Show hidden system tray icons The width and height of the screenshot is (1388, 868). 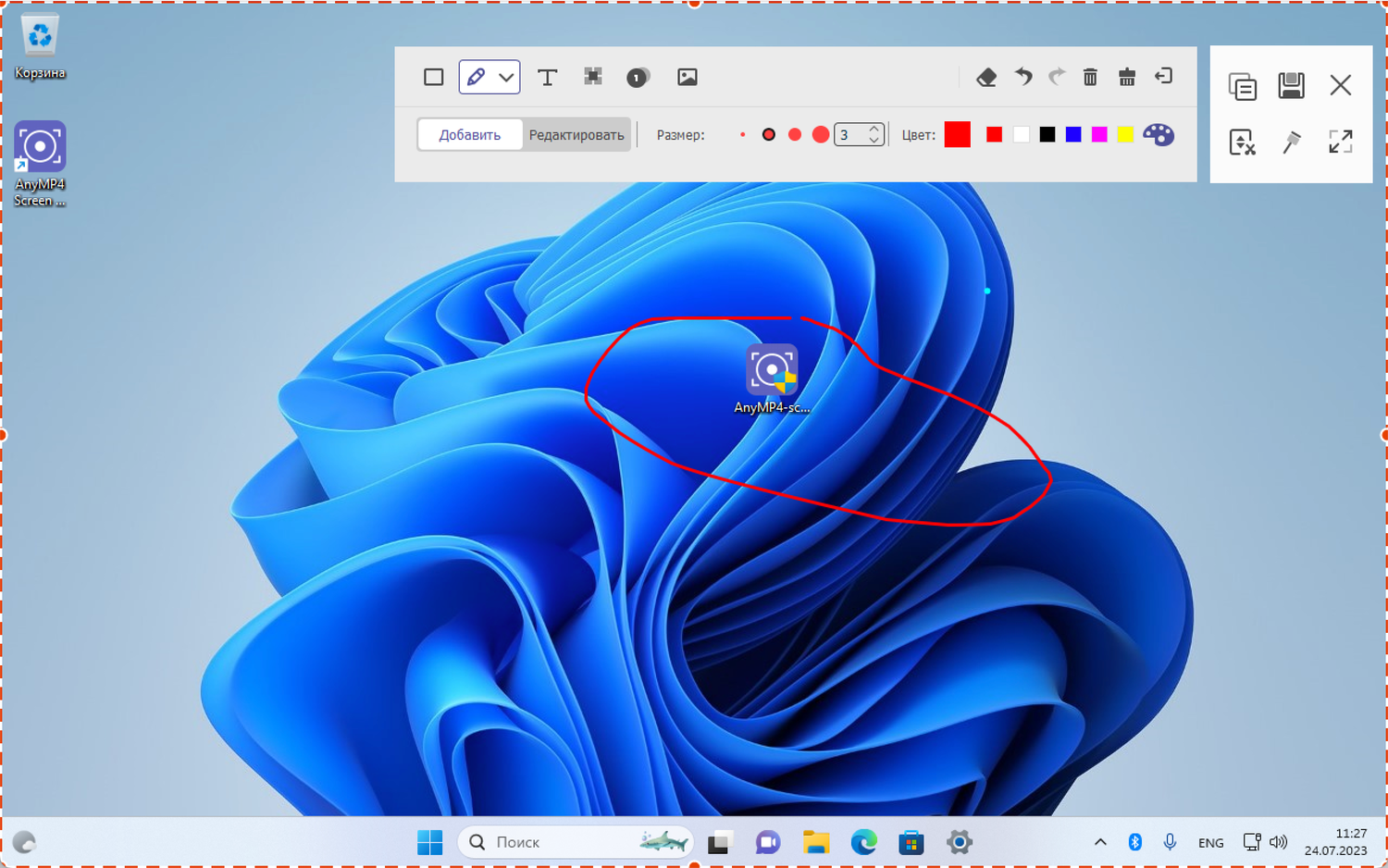tap(1100, 842)
